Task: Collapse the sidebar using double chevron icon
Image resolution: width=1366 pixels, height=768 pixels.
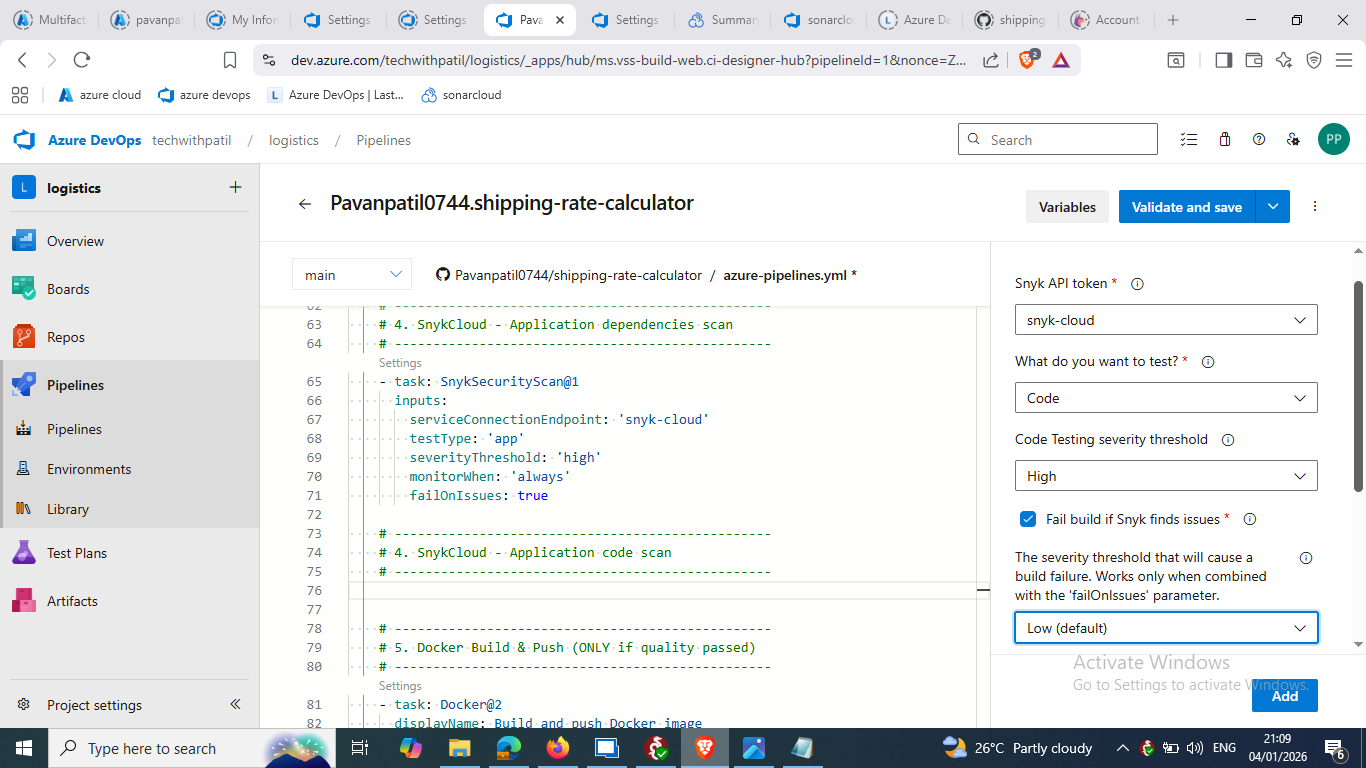Action: [236, 704]
